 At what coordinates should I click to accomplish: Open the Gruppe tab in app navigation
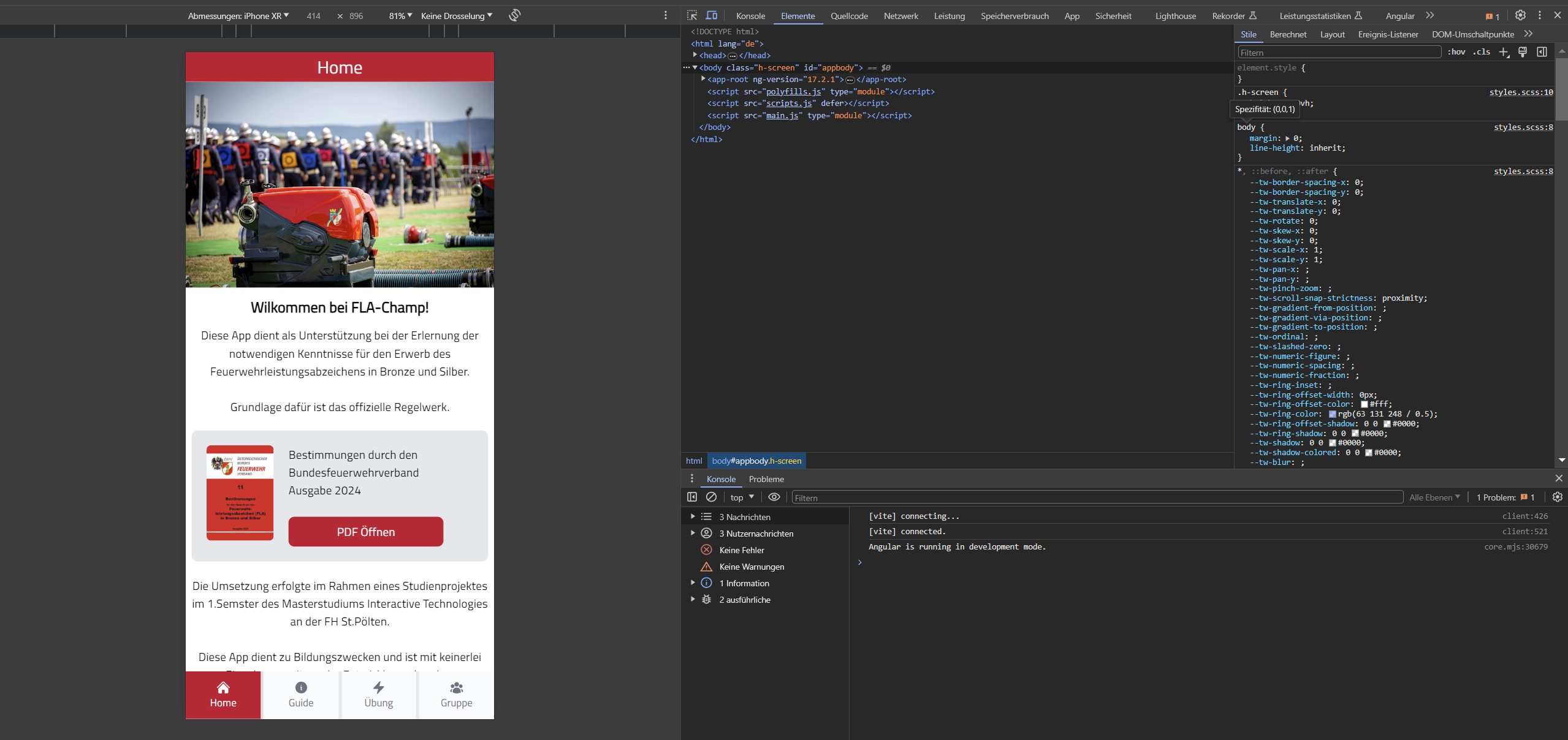[x=457, y=695]
